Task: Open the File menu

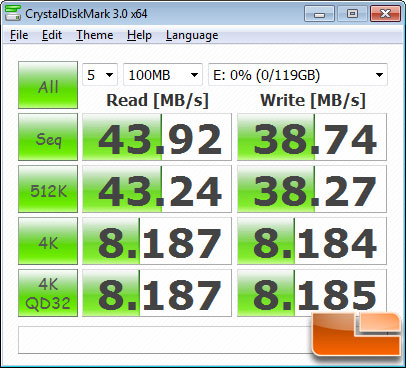Action: pos(19,35)
